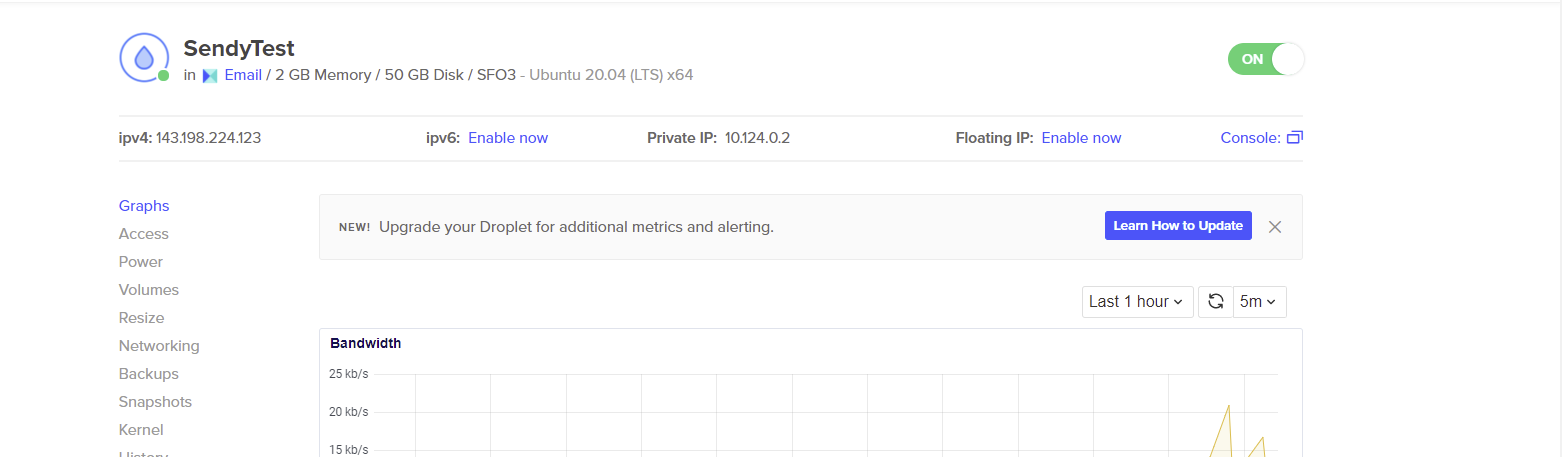Enable Floating IP via Enable now link
This screenshot has width=1562, height=457.
[x=1081, y=138]
